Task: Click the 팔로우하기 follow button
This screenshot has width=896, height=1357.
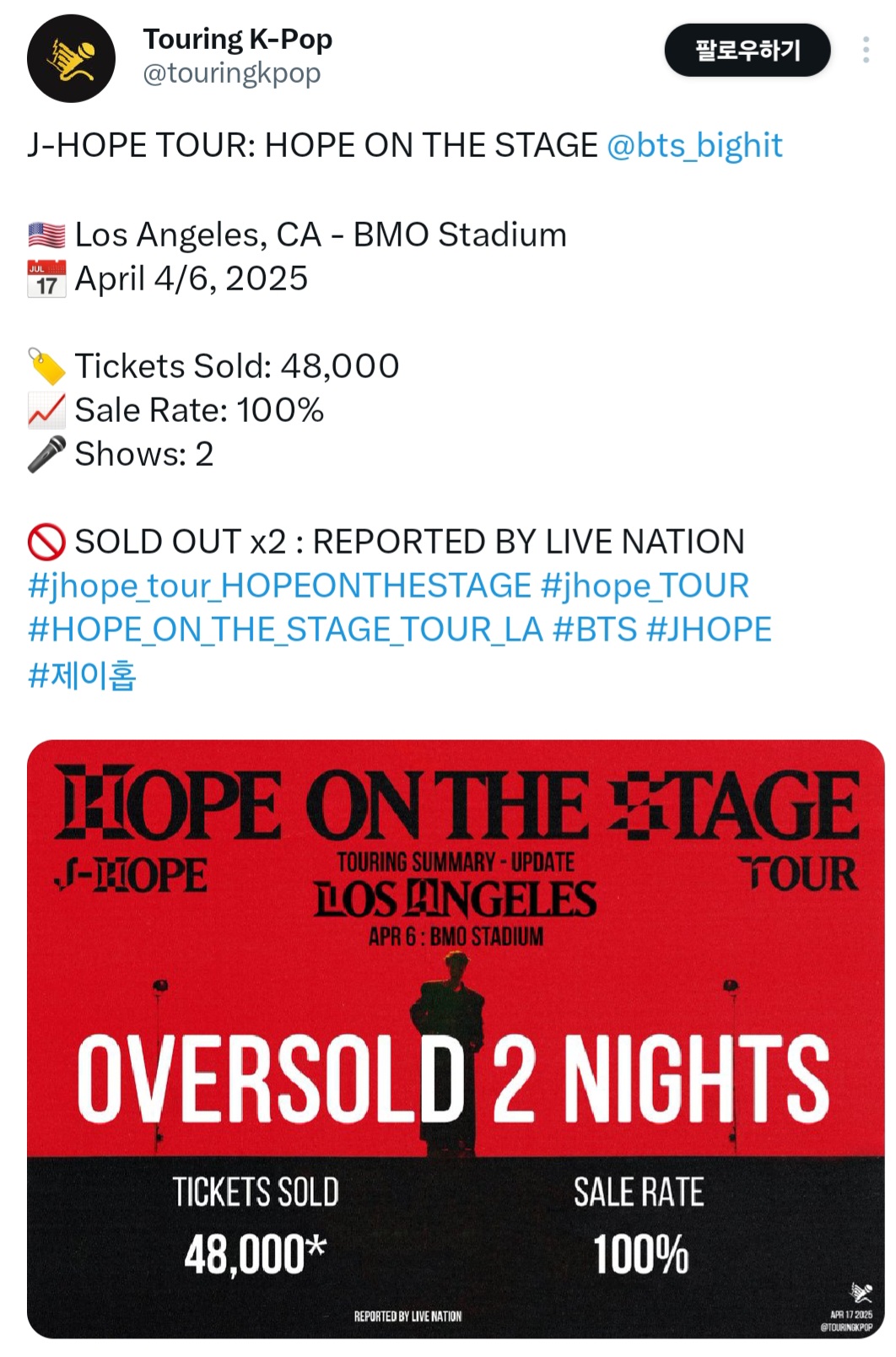Action: tap(748, 50)
